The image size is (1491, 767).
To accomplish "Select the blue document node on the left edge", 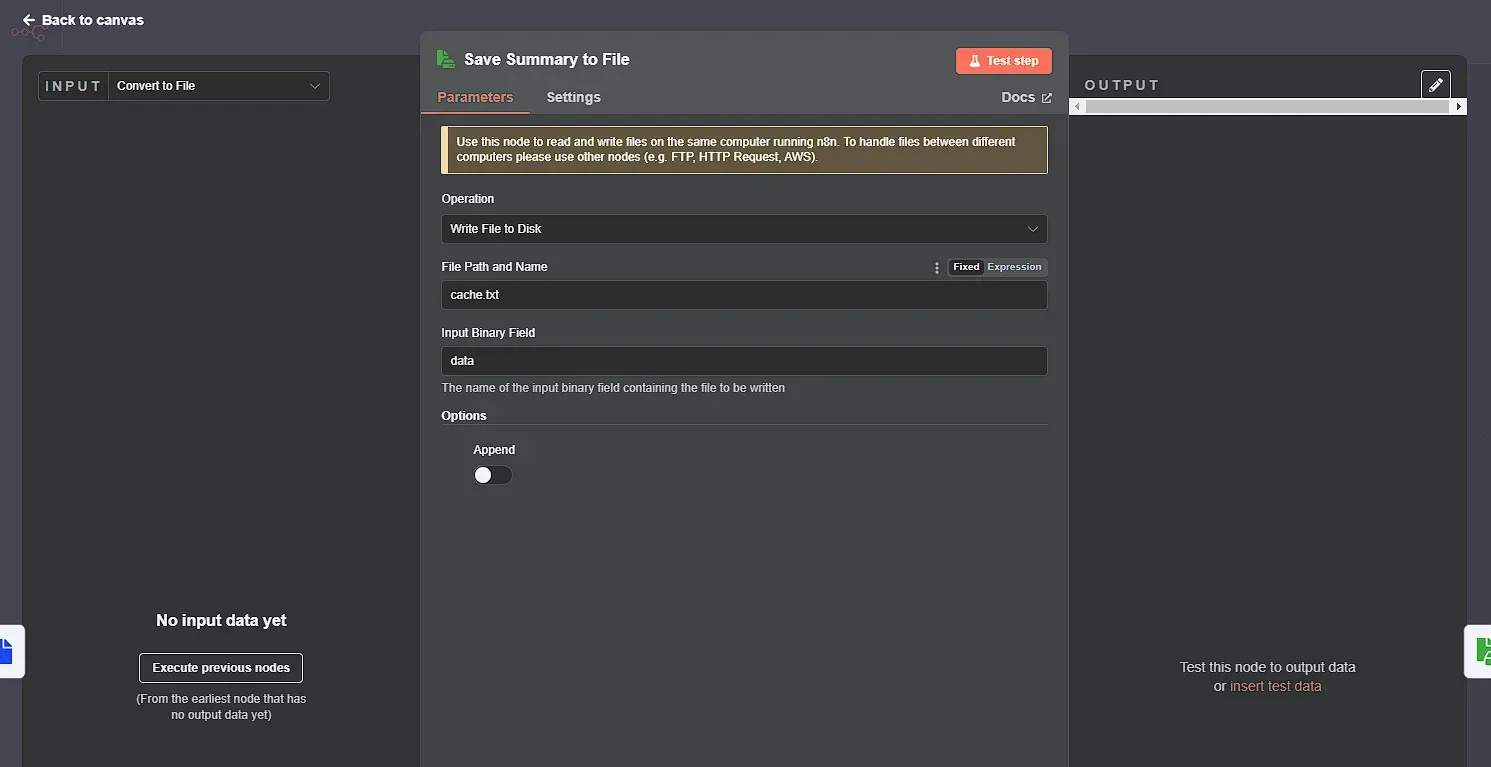I will (8, 651).
